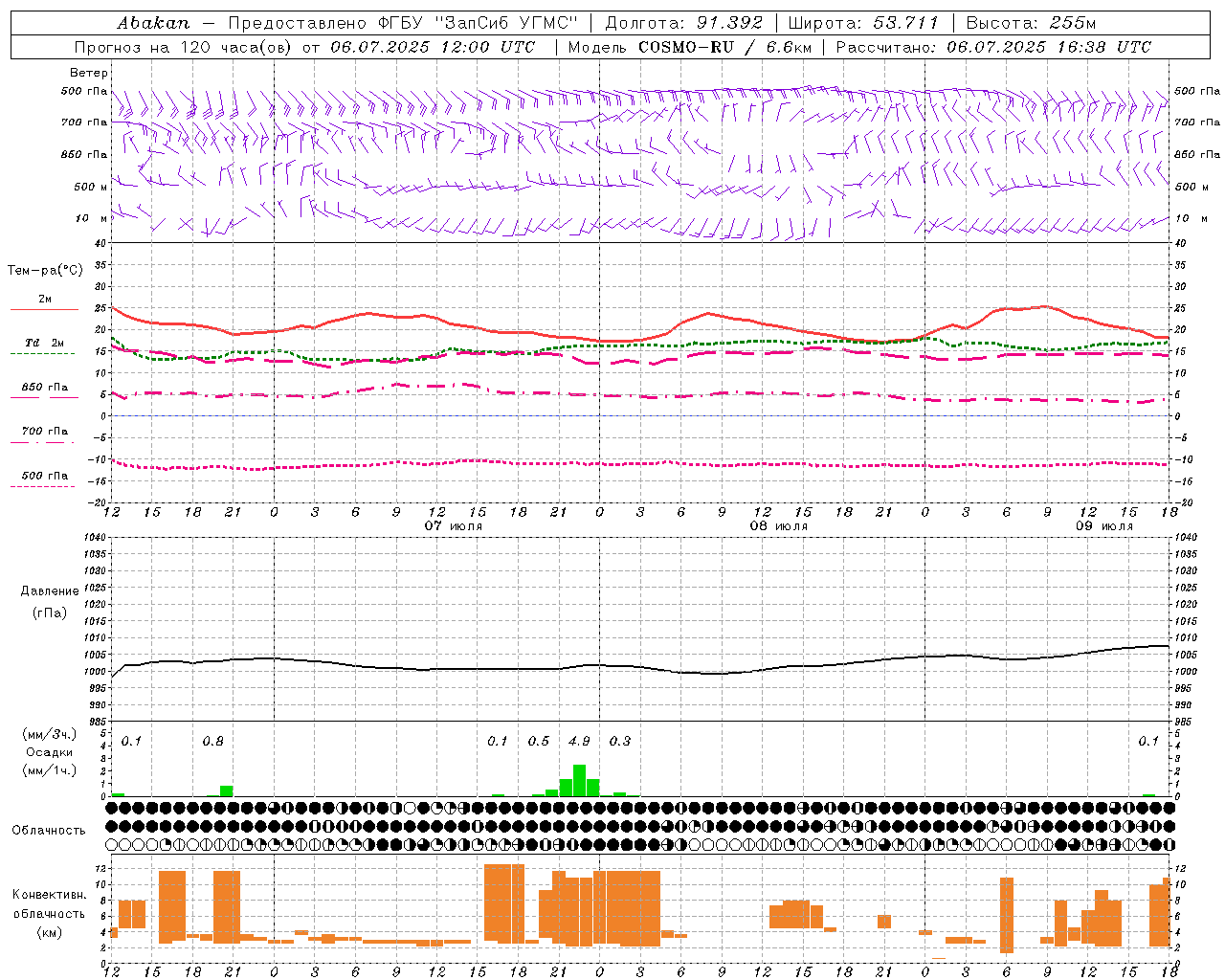
Task: Select the forecast start time 06.07.2025 12:00 UTC
Action: [433, 47]
